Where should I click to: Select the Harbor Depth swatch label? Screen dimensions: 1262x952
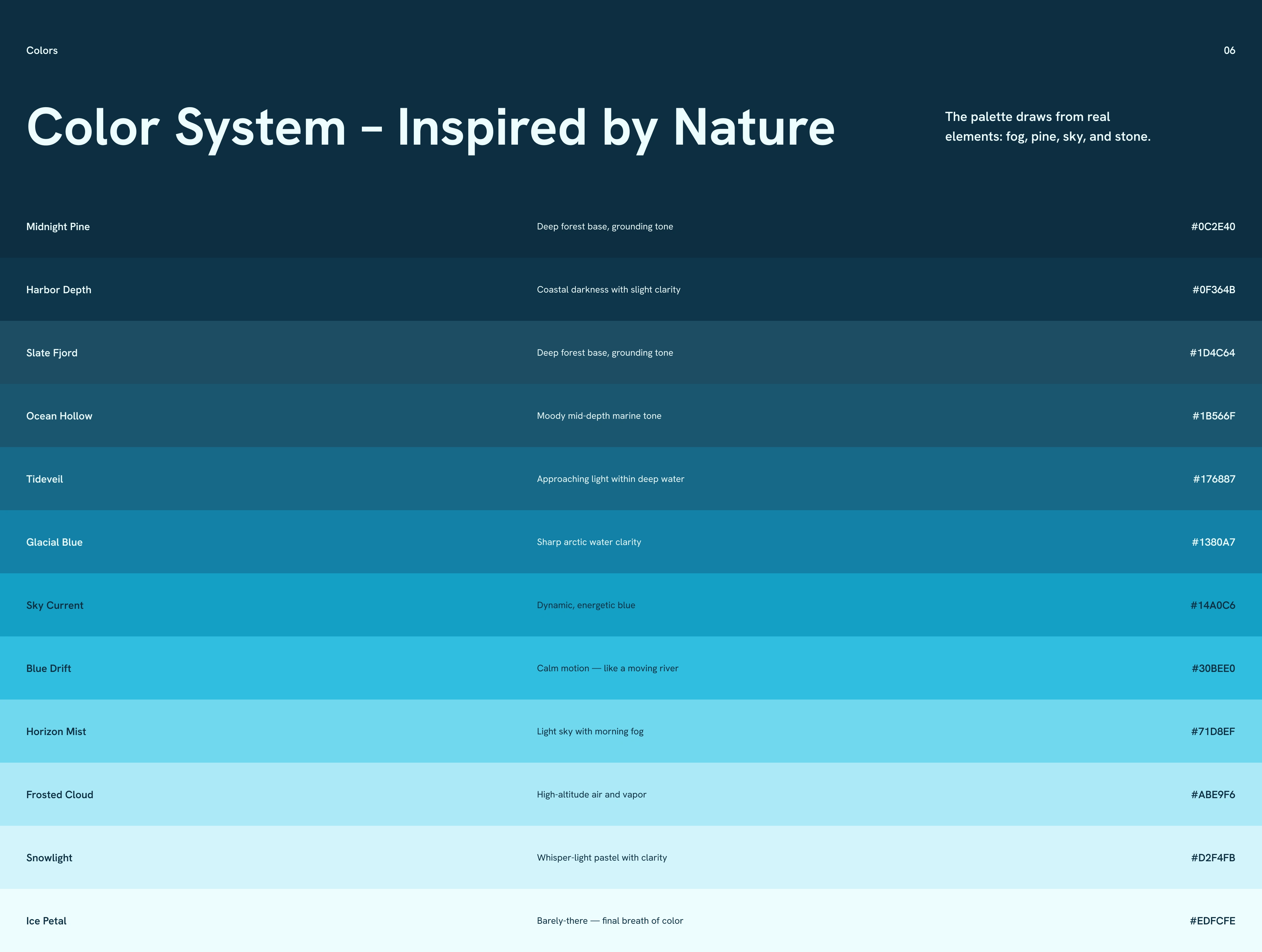click(59, 290)
